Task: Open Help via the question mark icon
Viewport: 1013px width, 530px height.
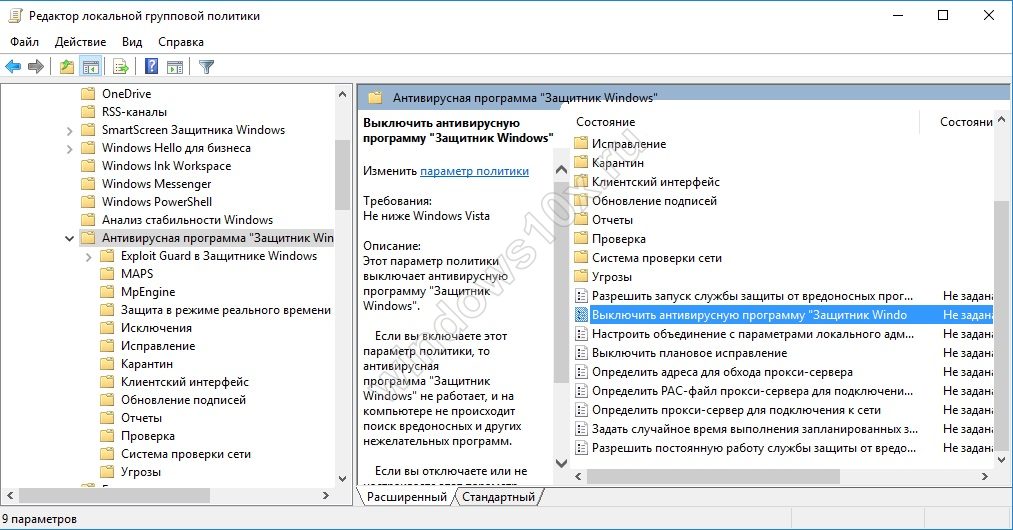Action: pyautogui.click(x=151, y=67)
